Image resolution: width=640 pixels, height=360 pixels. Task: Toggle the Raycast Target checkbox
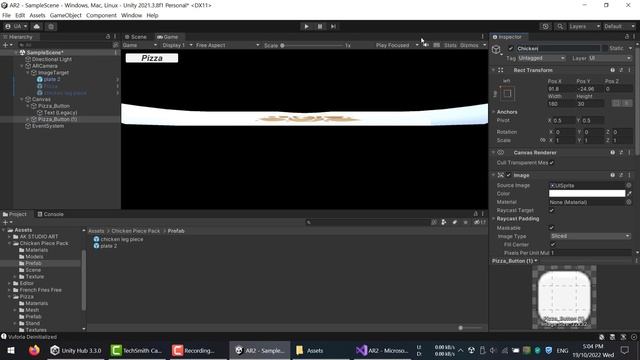click(551, 211)
